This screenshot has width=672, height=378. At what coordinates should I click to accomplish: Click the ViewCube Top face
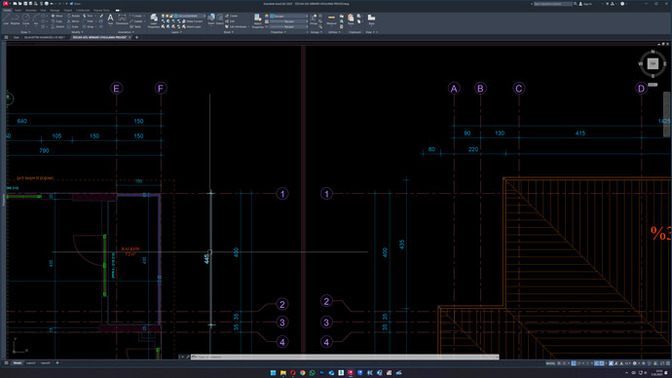pyautogui.click(x=653, y=64)
